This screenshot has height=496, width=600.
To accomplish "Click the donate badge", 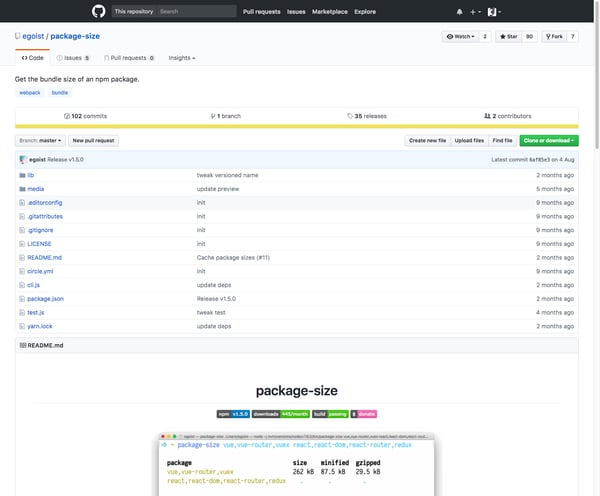I will click(364, 414).
